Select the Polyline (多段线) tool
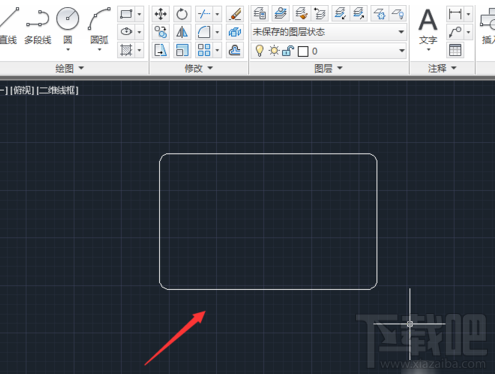The height and width of the screenshot is (374, 495). click(x=38, y=27)
